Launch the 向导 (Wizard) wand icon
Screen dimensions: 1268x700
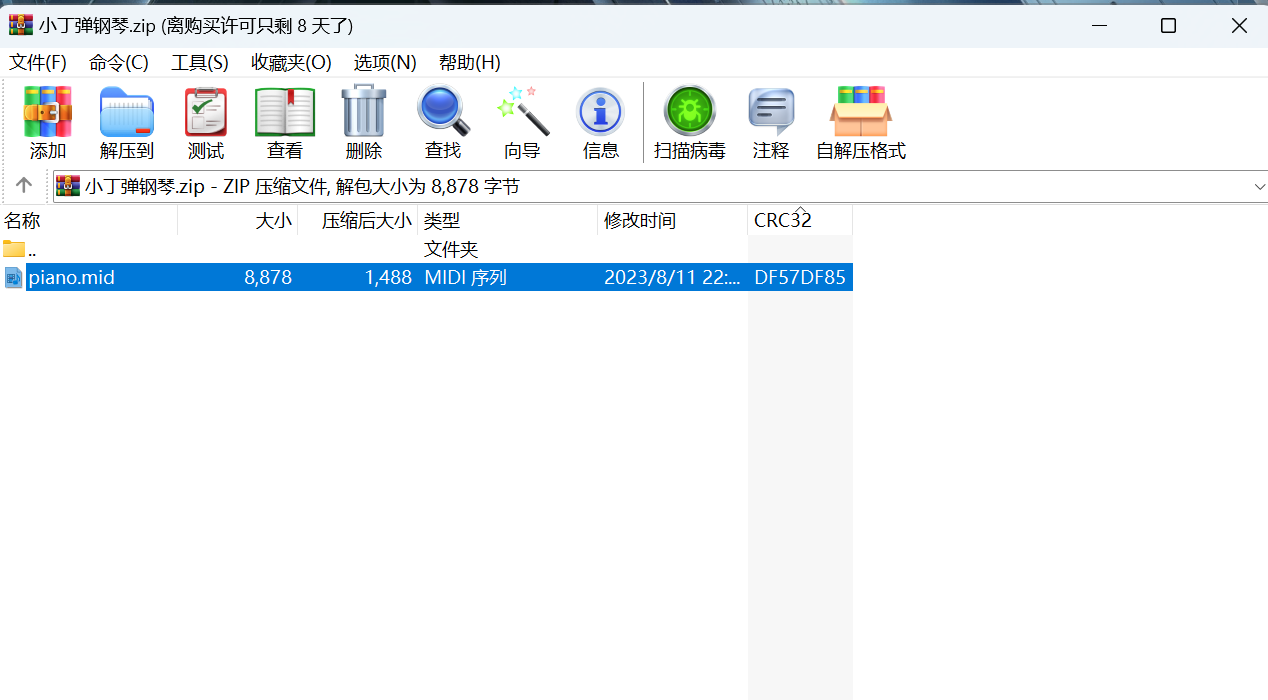pos(522,112)
